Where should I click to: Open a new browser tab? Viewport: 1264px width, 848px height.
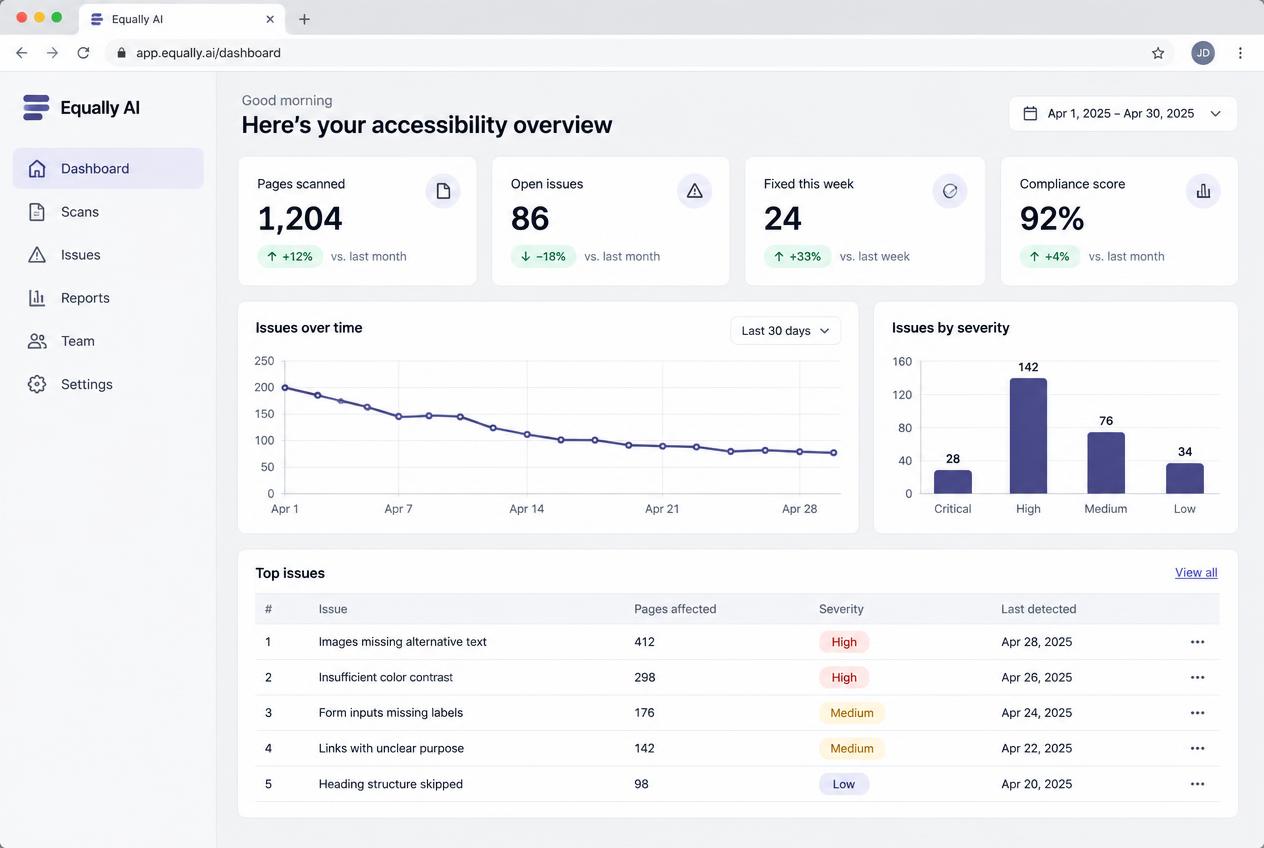(x=304, y=19)
